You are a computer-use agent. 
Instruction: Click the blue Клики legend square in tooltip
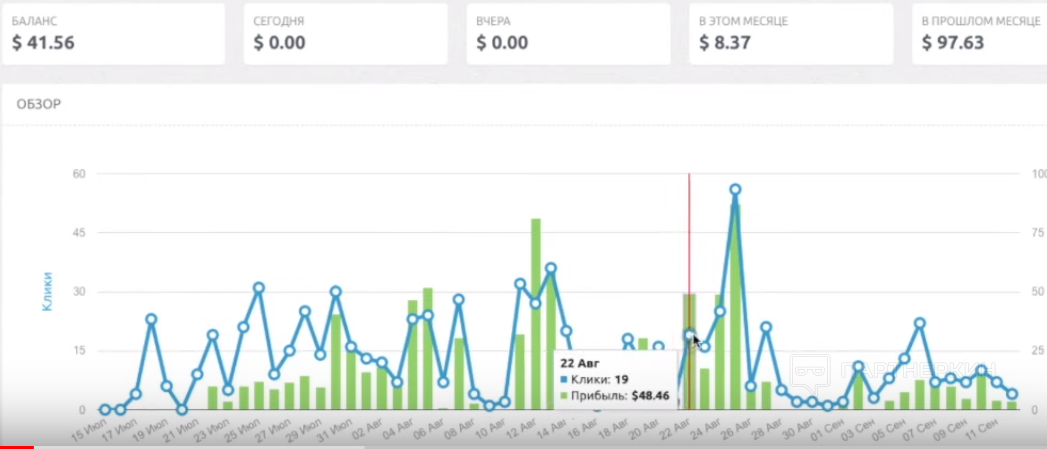565,380
